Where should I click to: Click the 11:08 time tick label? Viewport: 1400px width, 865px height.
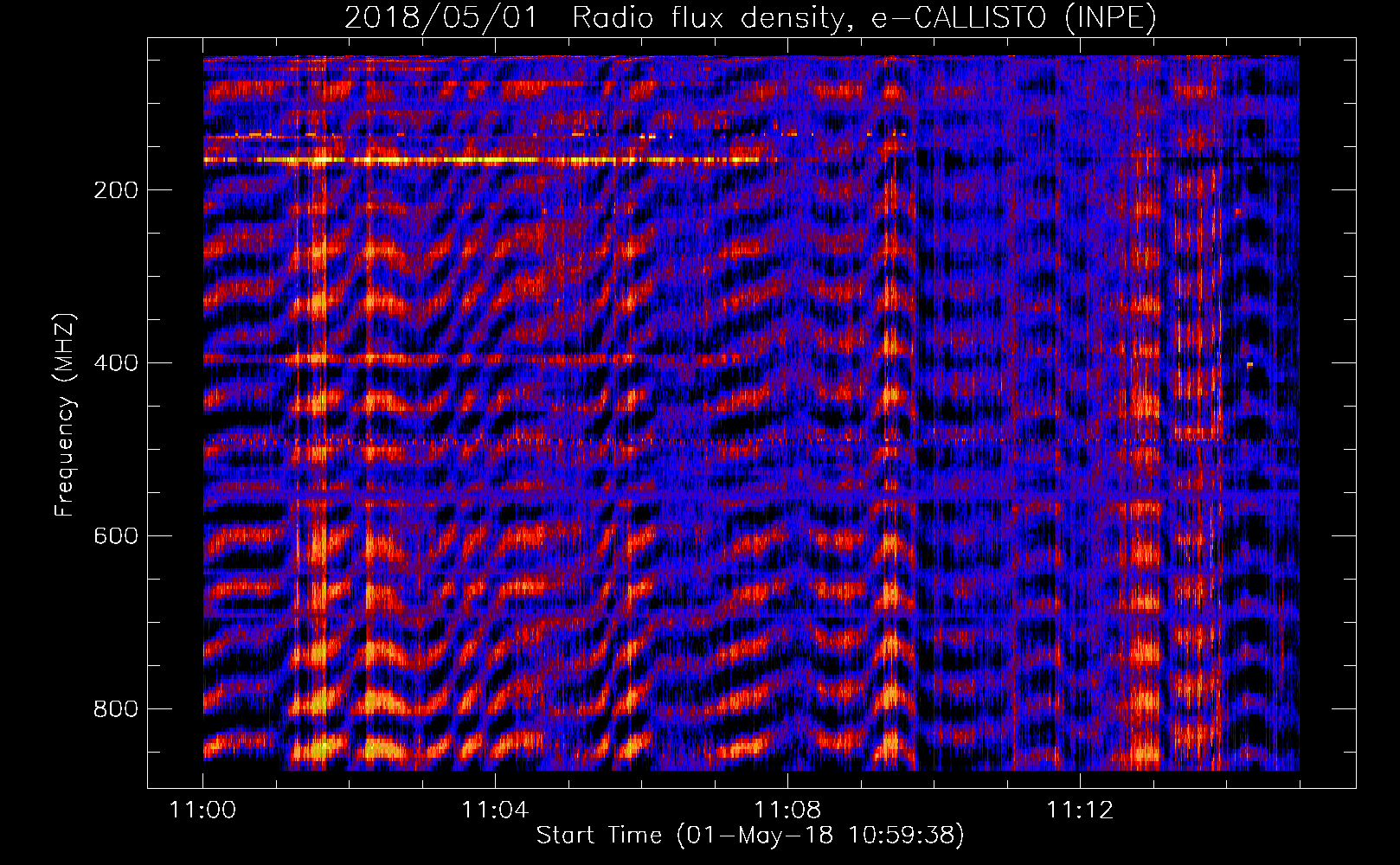pos(787,811)
